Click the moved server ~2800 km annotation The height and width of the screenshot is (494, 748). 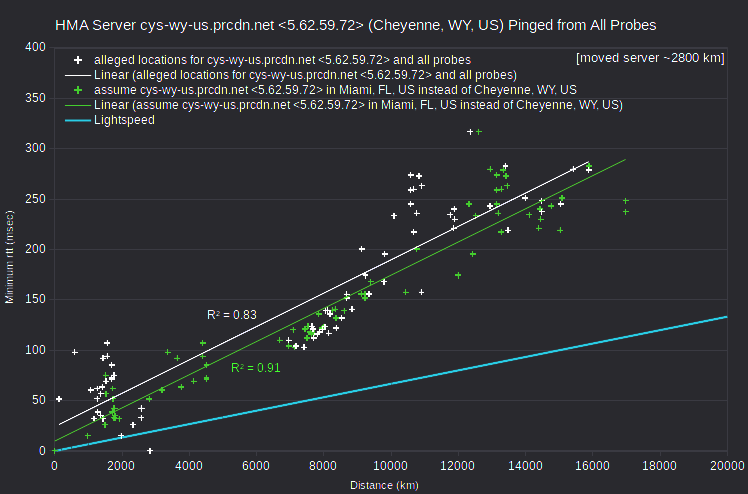(x=650, y=58)
